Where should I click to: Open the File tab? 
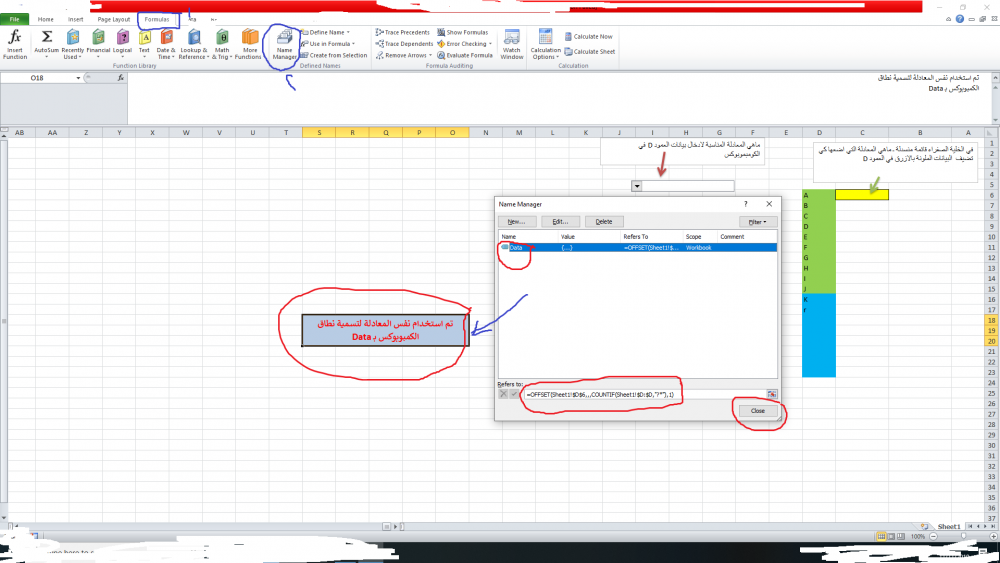point(14,19)
